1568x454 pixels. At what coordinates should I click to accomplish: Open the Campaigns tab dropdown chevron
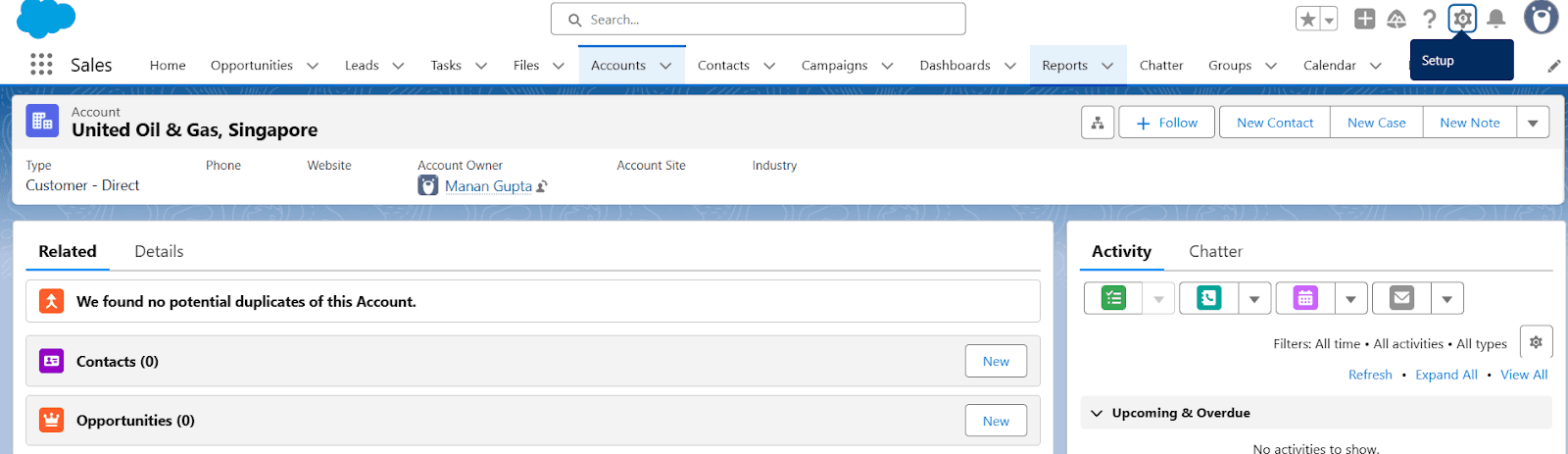pos(887,66)
